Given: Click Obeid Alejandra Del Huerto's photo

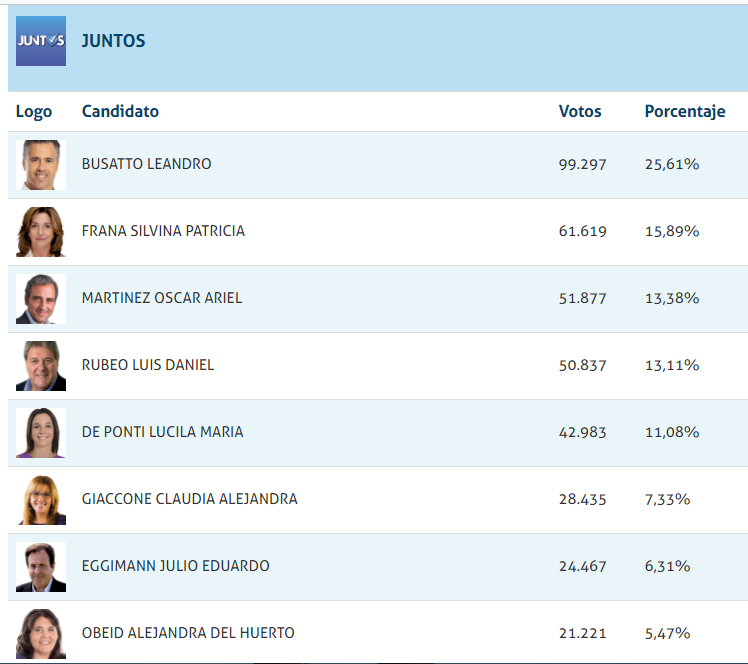Looking at the screenshot, I should pos(41,633).
